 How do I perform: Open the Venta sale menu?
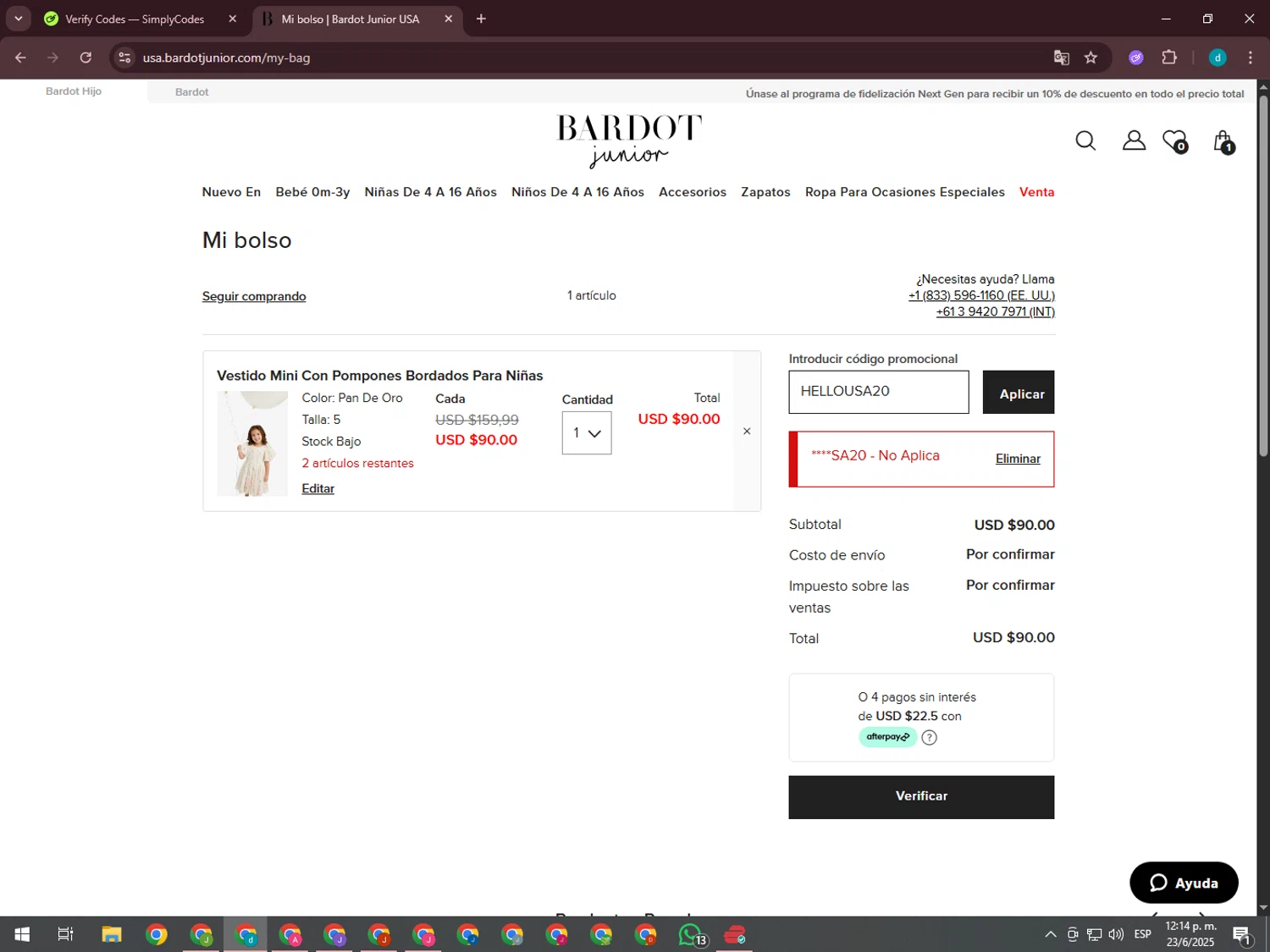click(x=1036, y=192)
